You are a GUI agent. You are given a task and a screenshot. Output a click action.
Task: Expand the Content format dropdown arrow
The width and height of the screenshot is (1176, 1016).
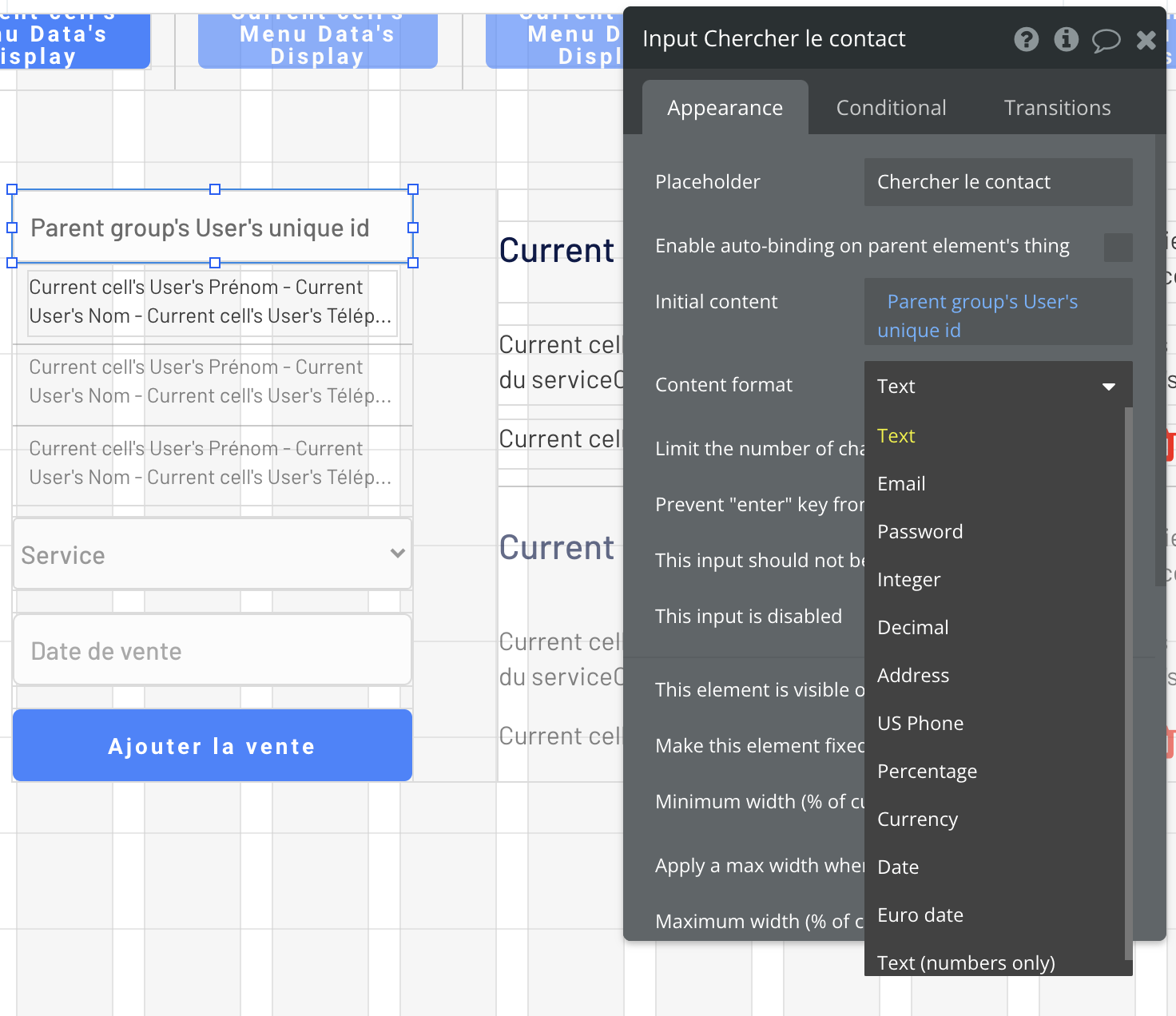tap(1108, 387)
